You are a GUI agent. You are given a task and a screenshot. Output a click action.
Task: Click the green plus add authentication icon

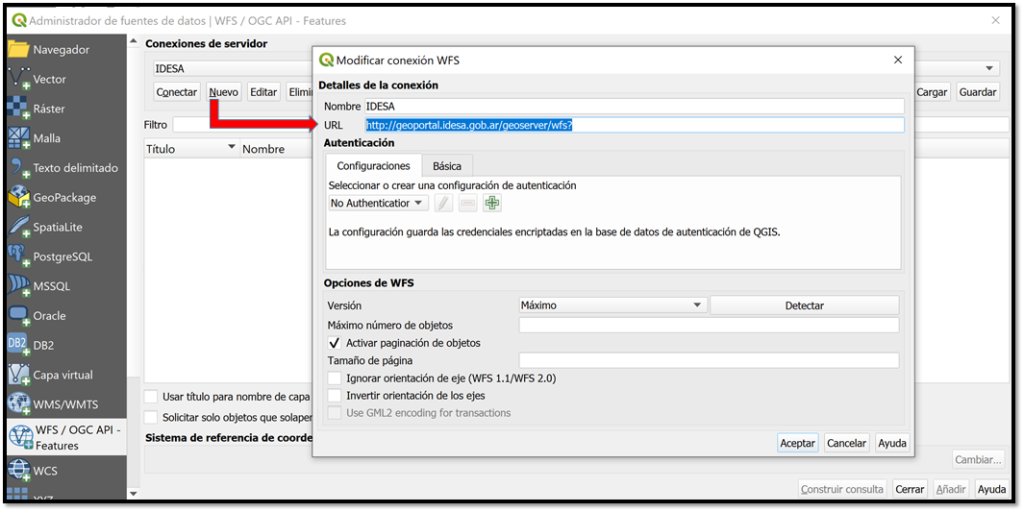[x=492, y=203]
